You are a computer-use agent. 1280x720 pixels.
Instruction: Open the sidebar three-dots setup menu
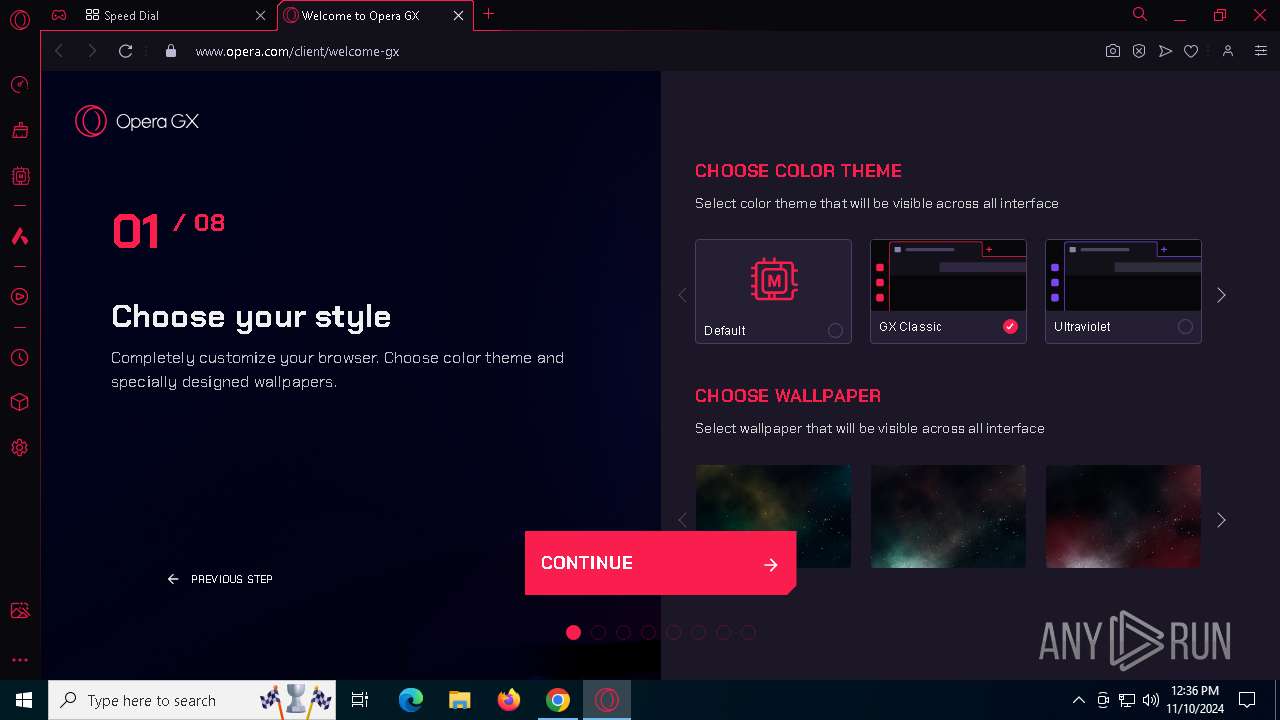[19, 660]
